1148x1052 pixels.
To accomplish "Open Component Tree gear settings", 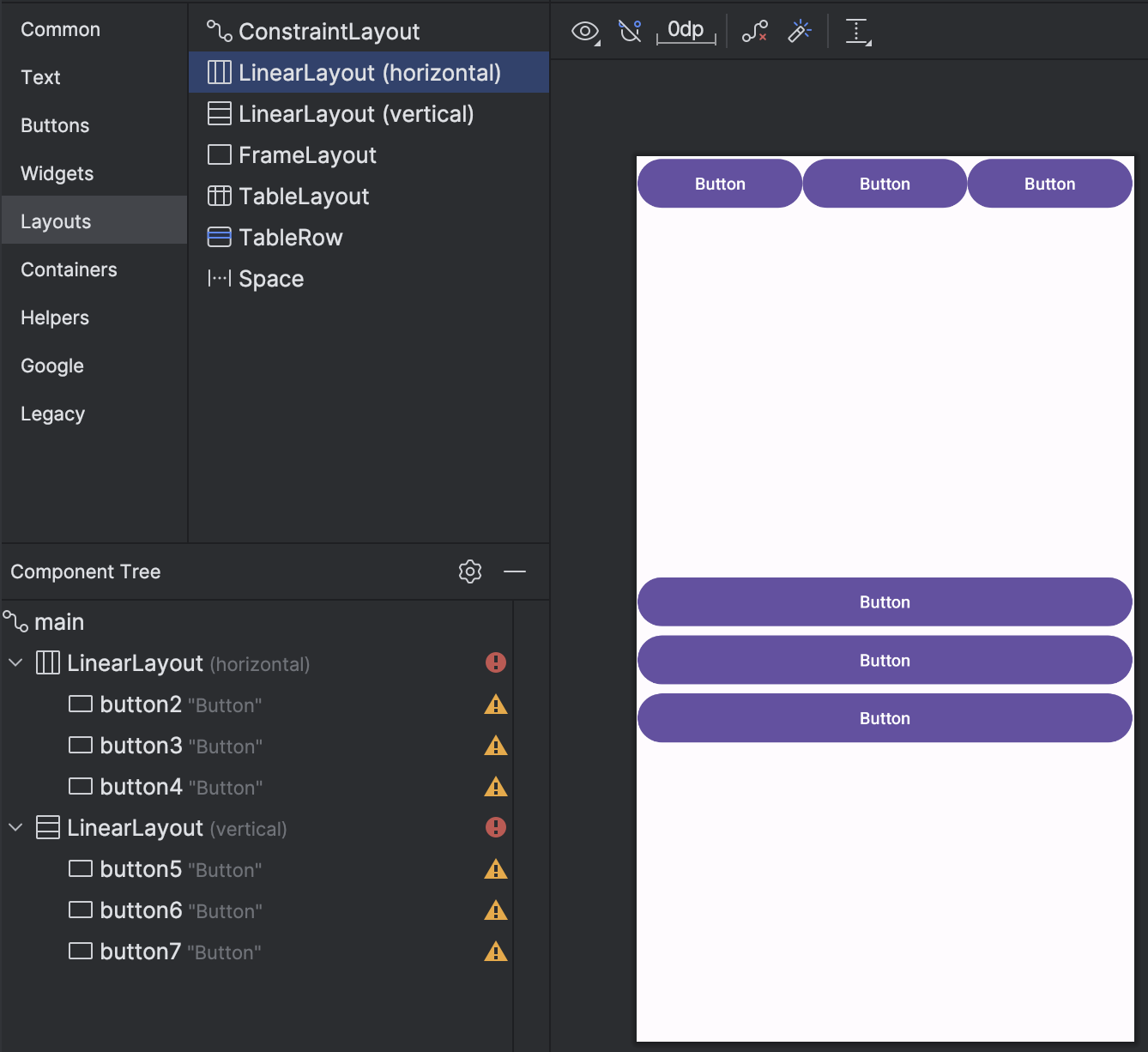I will 470,571.
